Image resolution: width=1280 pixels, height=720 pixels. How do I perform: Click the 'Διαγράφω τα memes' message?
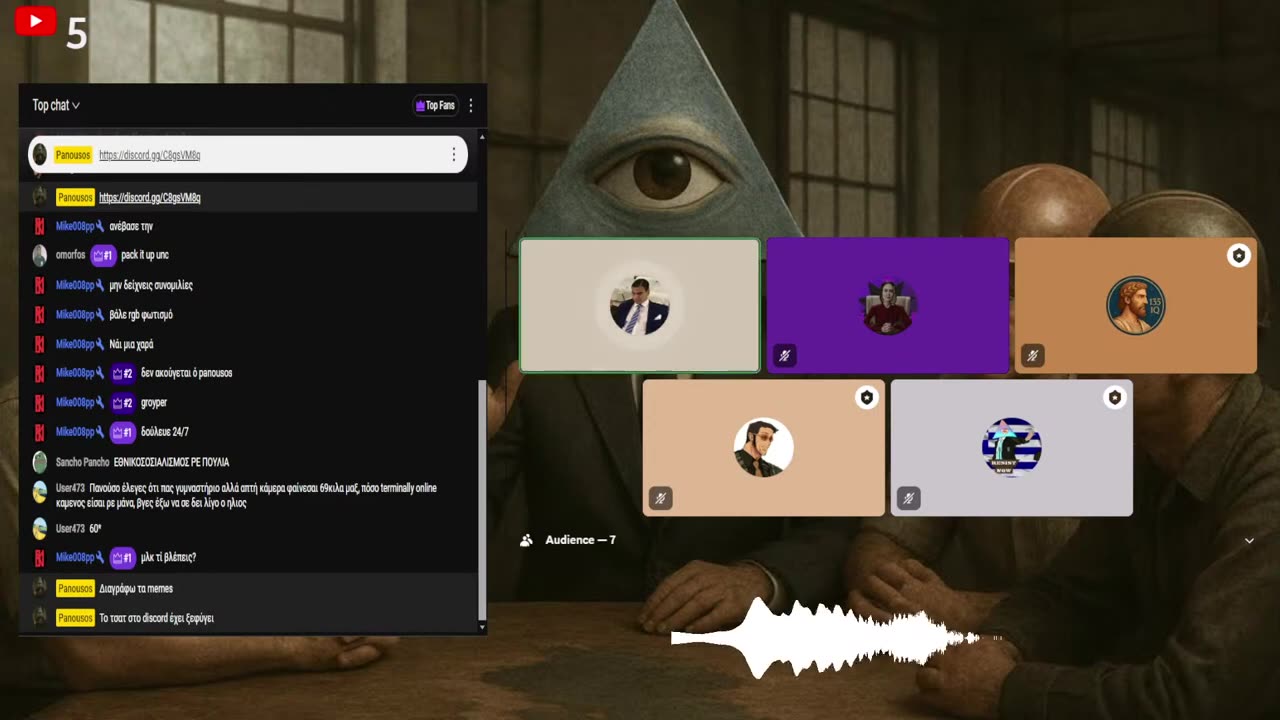pyautogui.click(x=136, y=588)
